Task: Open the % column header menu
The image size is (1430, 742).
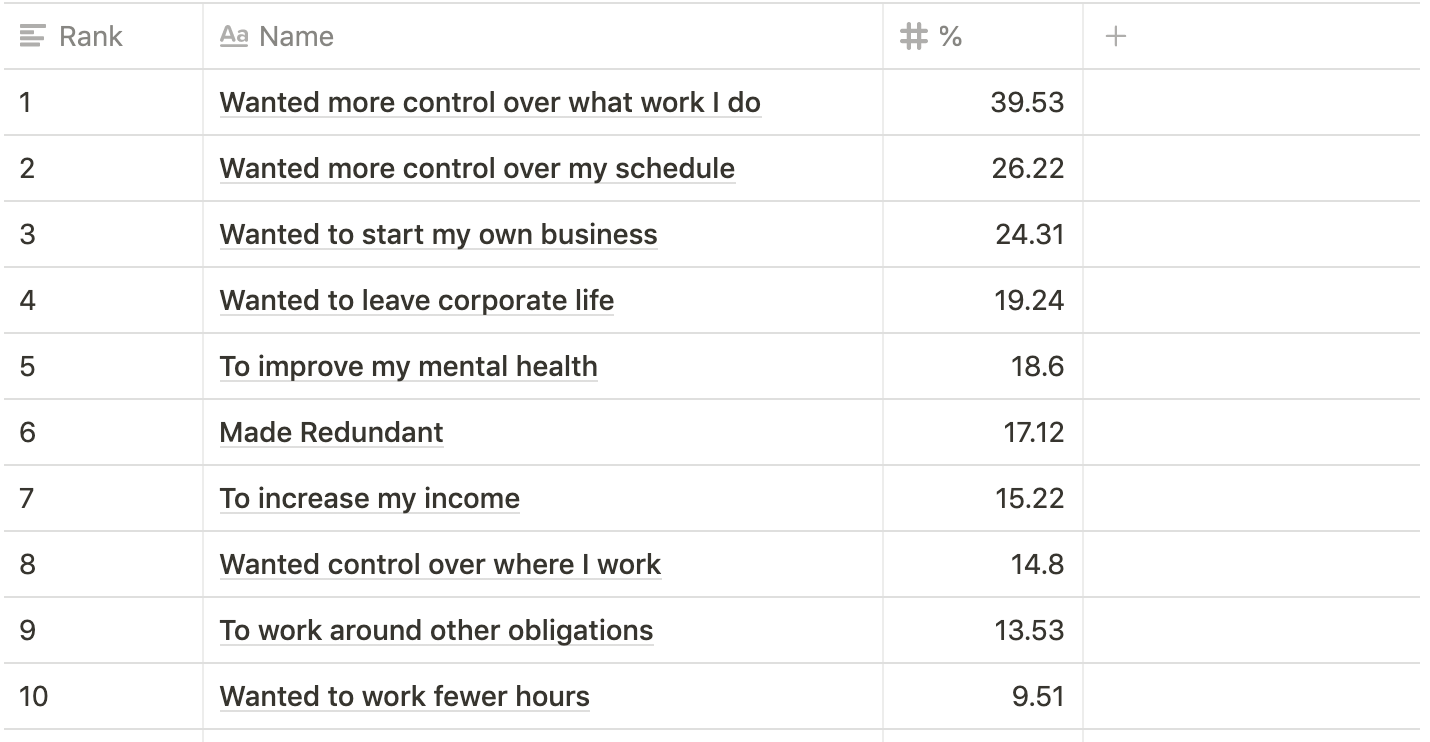Action: [983, 37]
